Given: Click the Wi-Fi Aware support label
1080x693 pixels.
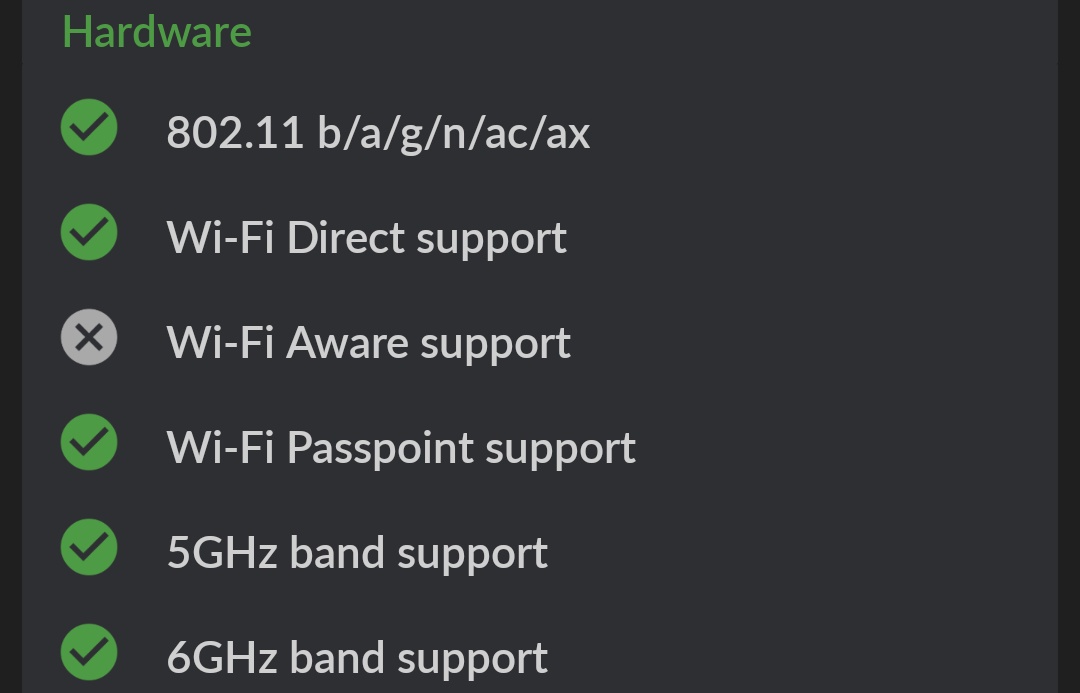Looking at the screenshot, I should coord(368,343).
